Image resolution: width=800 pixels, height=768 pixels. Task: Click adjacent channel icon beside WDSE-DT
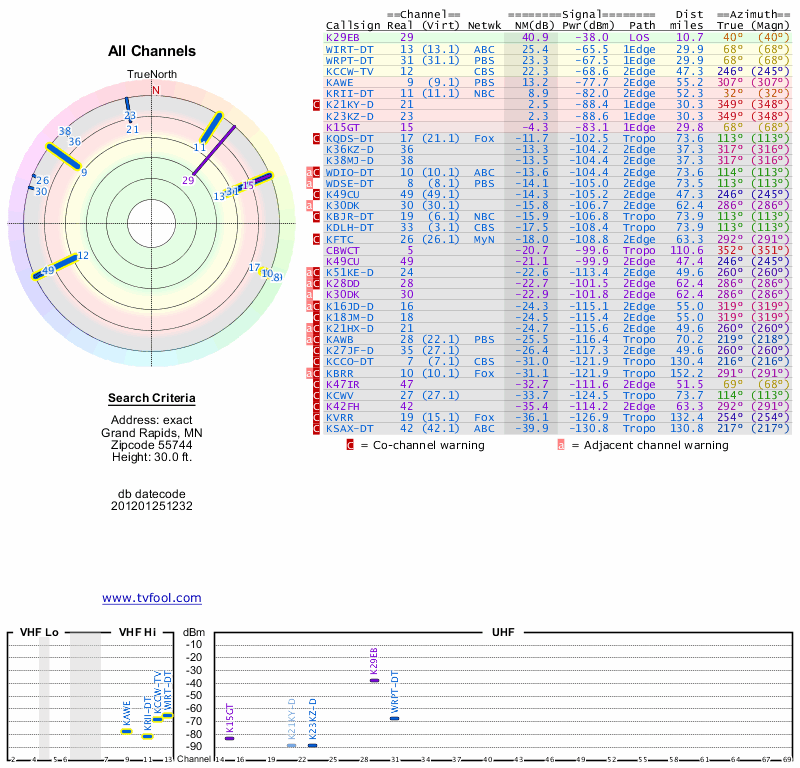(x=310, y=183)
